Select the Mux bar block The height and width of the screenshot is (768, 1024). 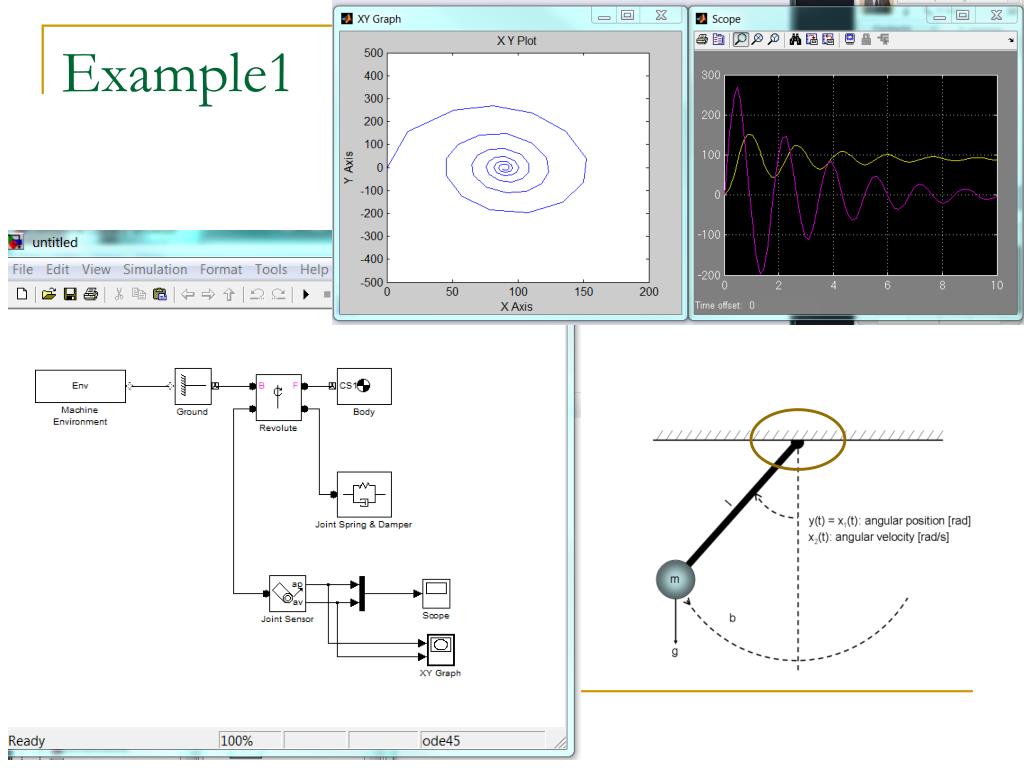362,593
